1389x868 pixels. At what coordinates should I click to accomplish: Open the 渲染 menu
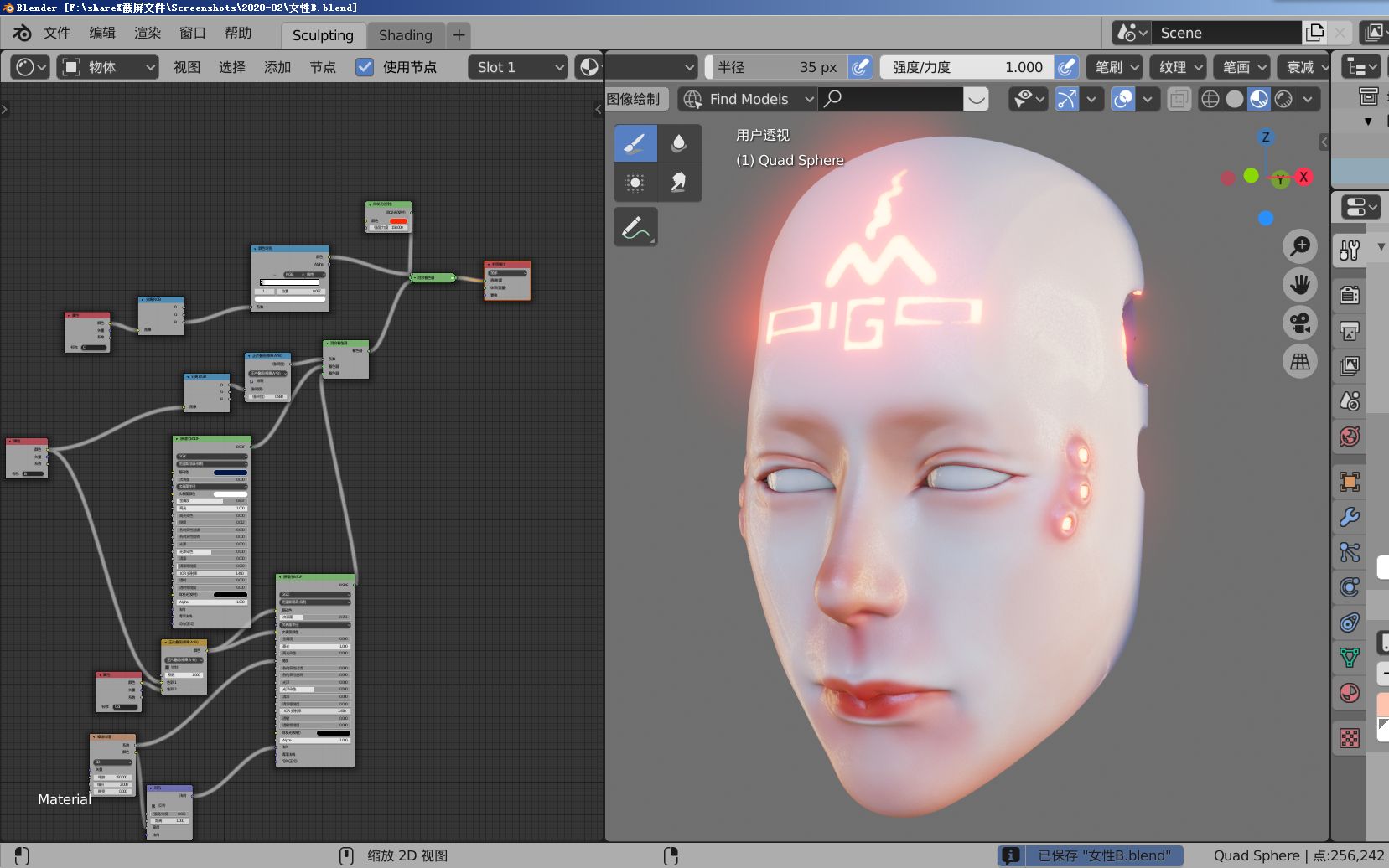pos(147,34)
